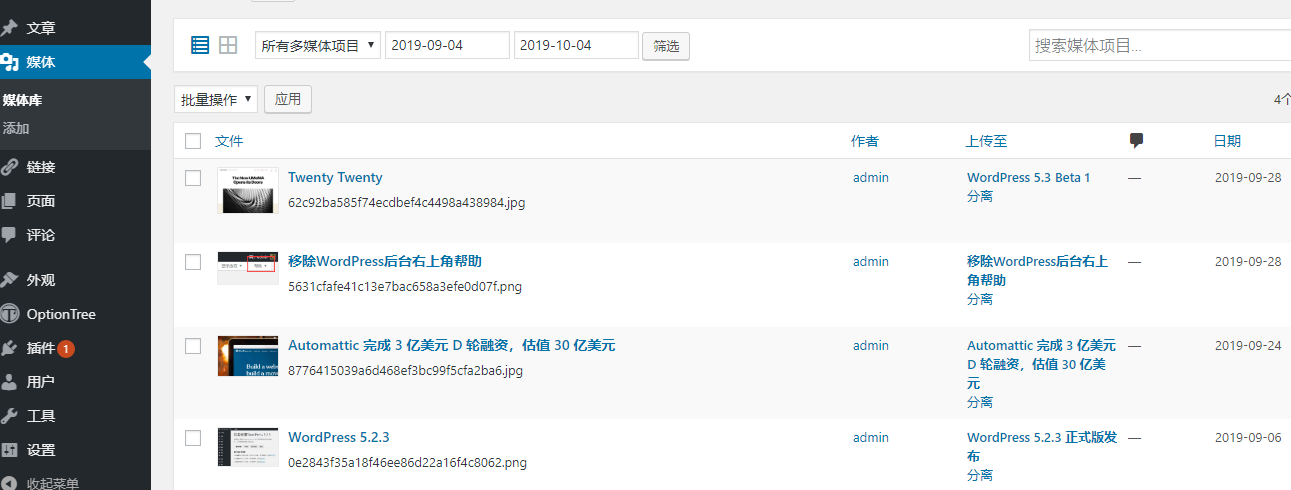Open WordPress 5.2.3 正式版发布 post link
This screenshot has height=490, width=1291.
1043,446
